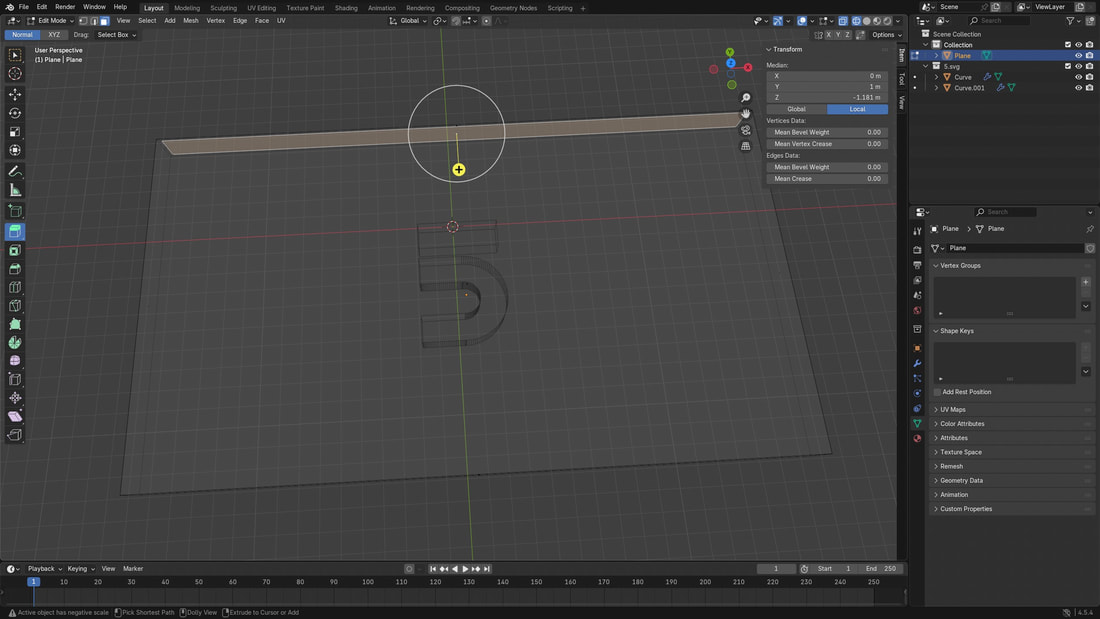This screenshot has width=1100, height=619.
Task: Switch to the Sculpting workspace tab
Action: click(223, 8)
